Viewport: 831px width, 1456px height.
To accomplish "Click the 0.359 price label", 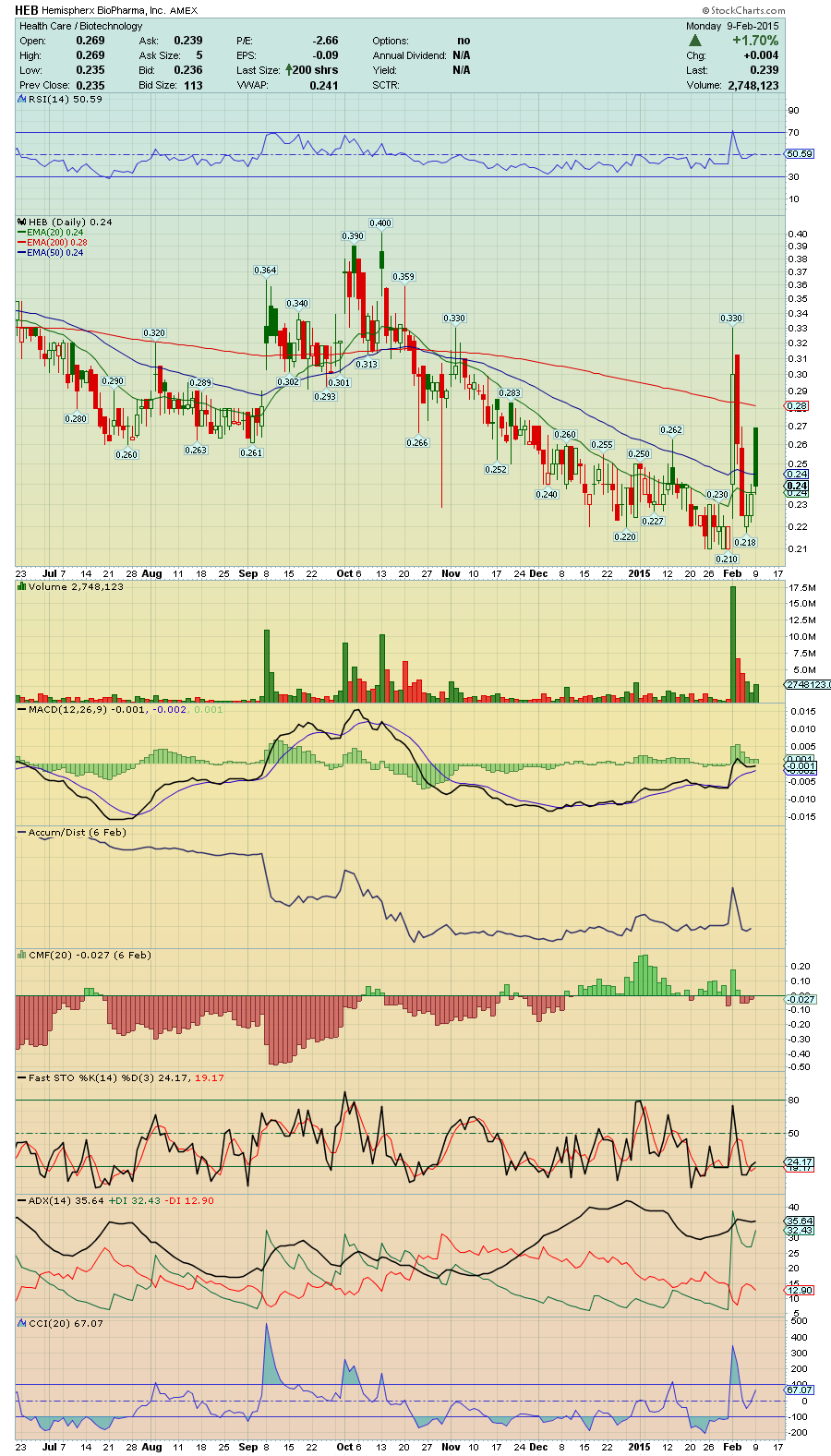I will pyautogui.click(x=403, y=277).
